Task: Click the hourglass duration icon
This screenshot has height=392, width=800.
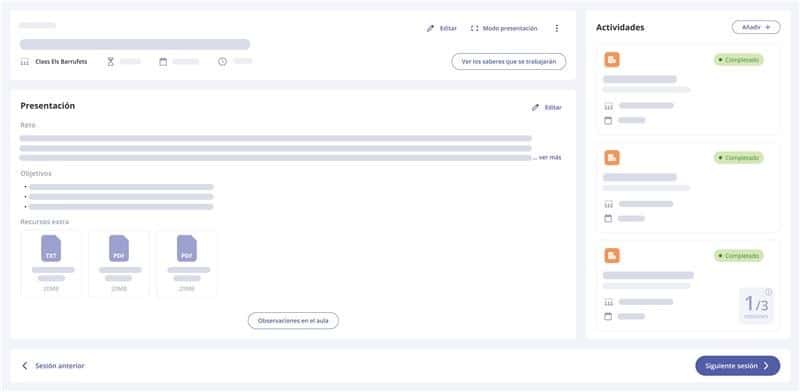Action: pos(110,62)
